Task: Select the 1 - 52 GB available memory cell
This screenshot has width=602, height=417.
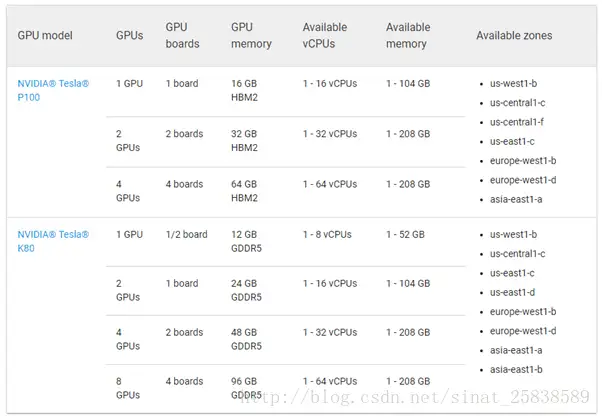Action: click(x=405, y=234)
